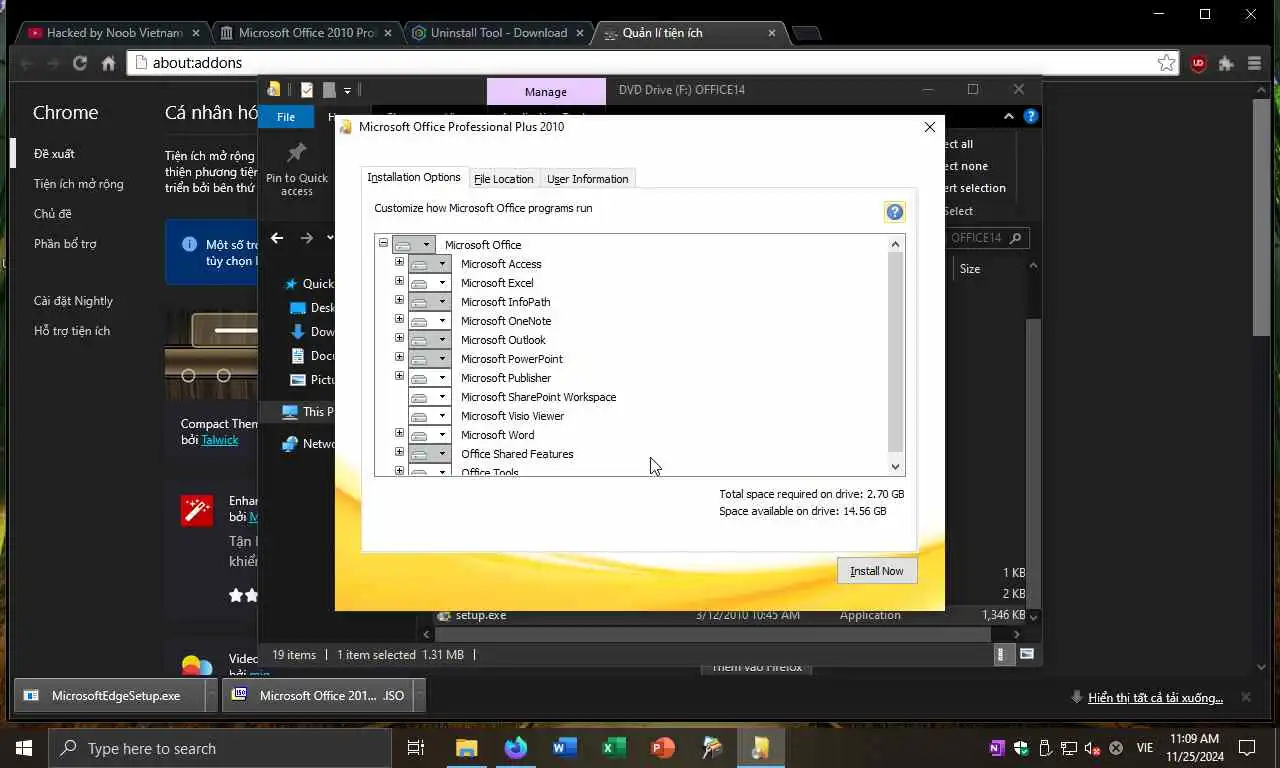Open install options dropdown for Microsoft Excel
This screenshot has width=1280, height=768.
click(x=430, y=283)
